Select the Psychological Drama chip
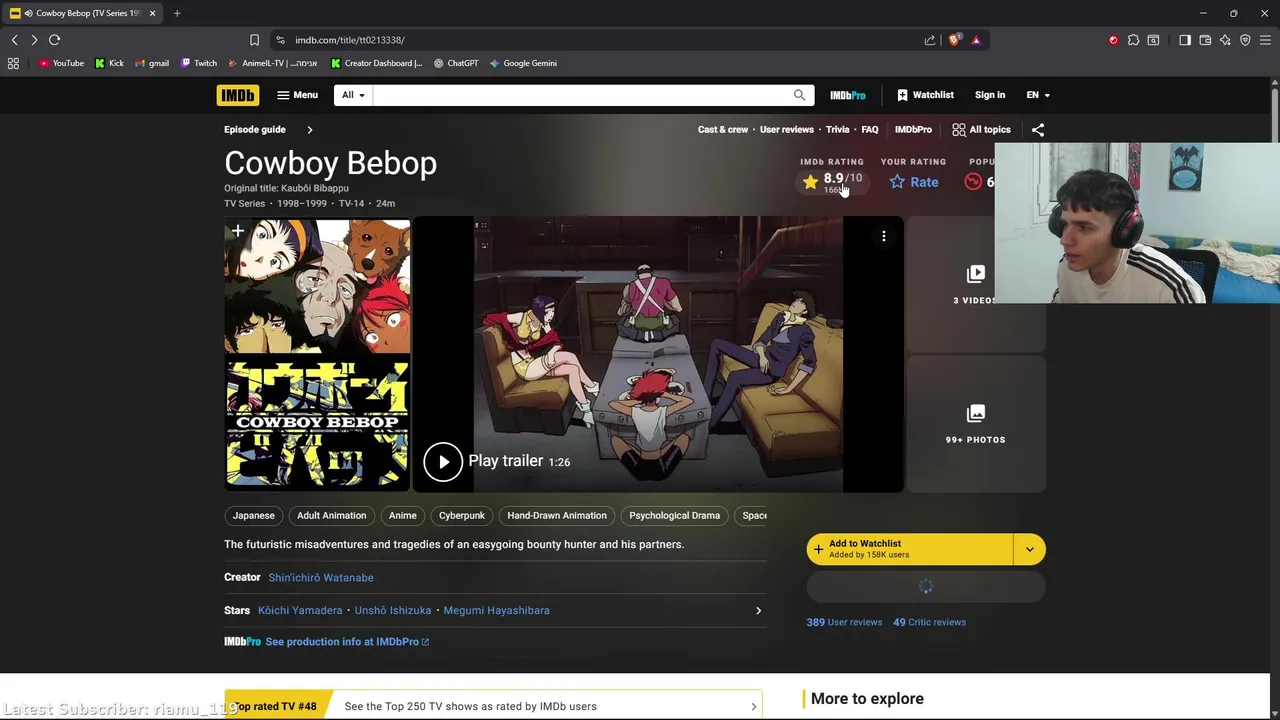Image resolution: width=1280 pixels, height=720 pixels. [x=675, y=515]
